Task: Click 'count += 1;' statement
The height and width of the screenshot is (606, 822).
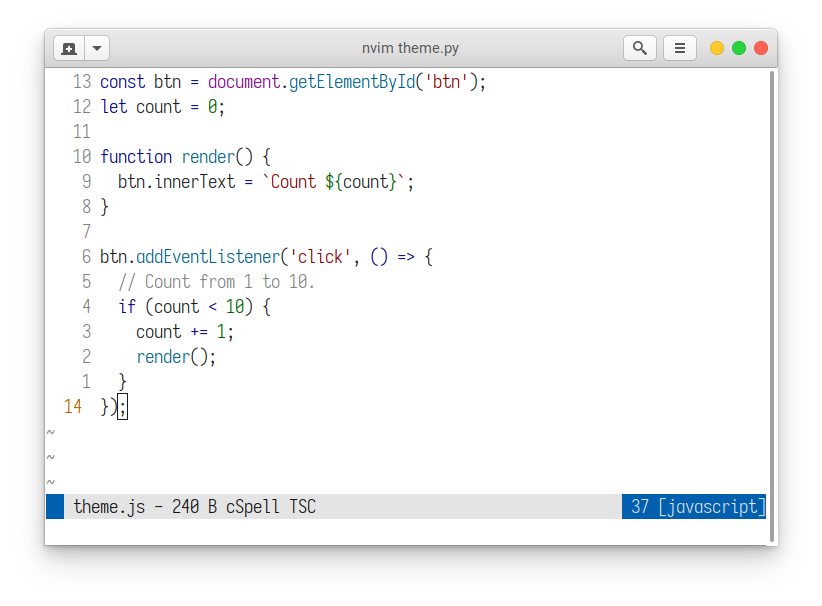Action: click(185, 332)
